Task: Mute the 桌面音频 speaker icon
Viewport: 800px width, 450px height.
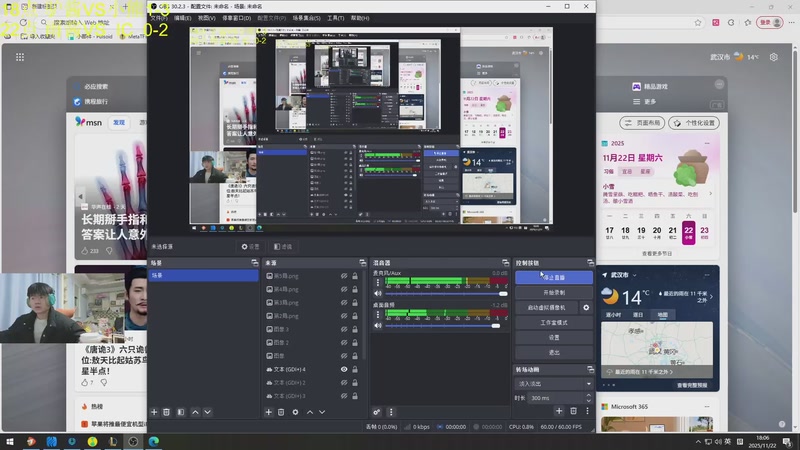Action: (378, 326)
